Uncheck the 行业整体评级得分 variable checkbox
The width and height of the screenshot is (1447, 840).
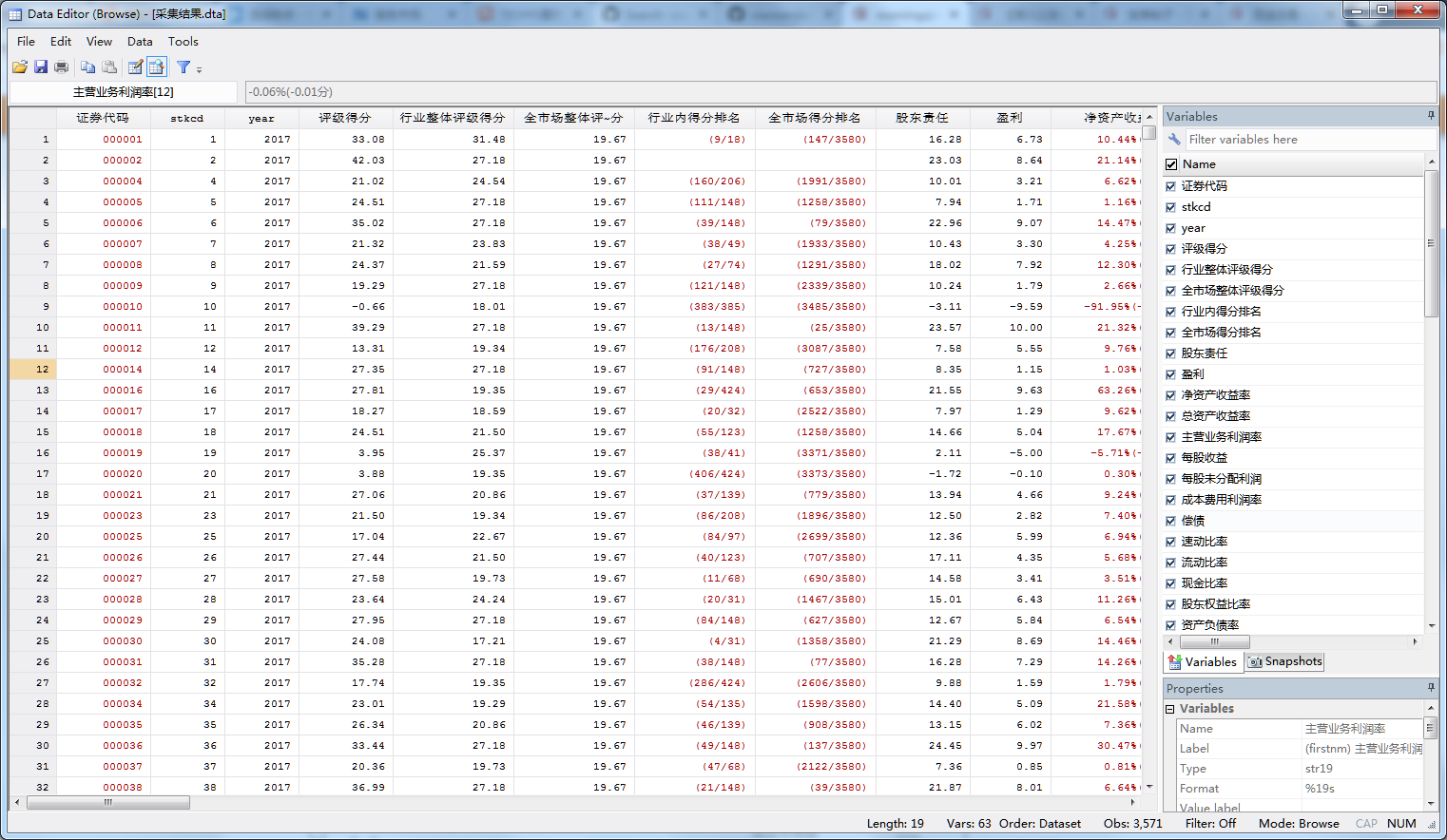(x=1171, y=270)
